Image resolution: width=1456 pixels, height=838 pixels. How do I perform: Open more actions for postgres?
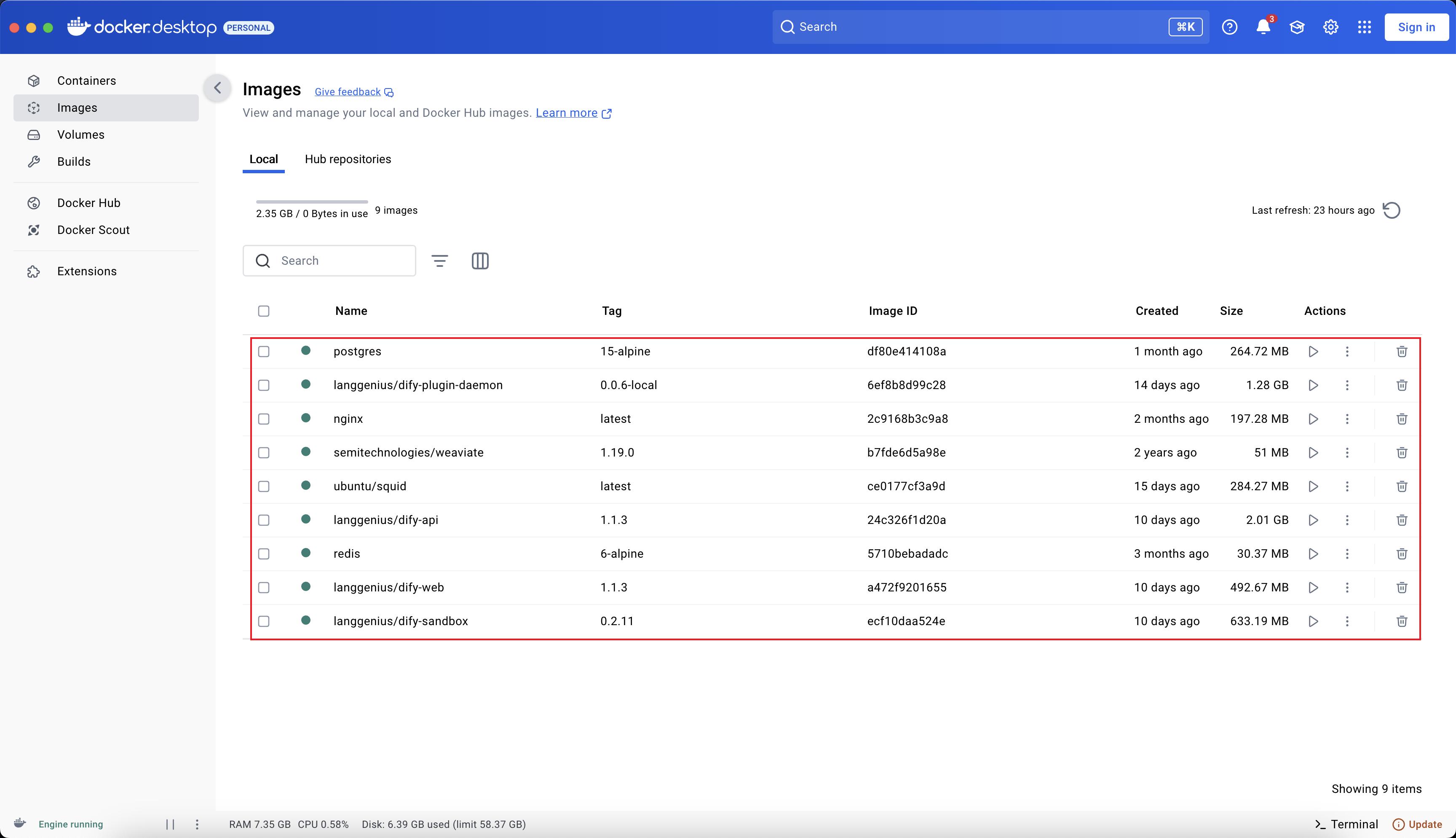click(1347, 351)
